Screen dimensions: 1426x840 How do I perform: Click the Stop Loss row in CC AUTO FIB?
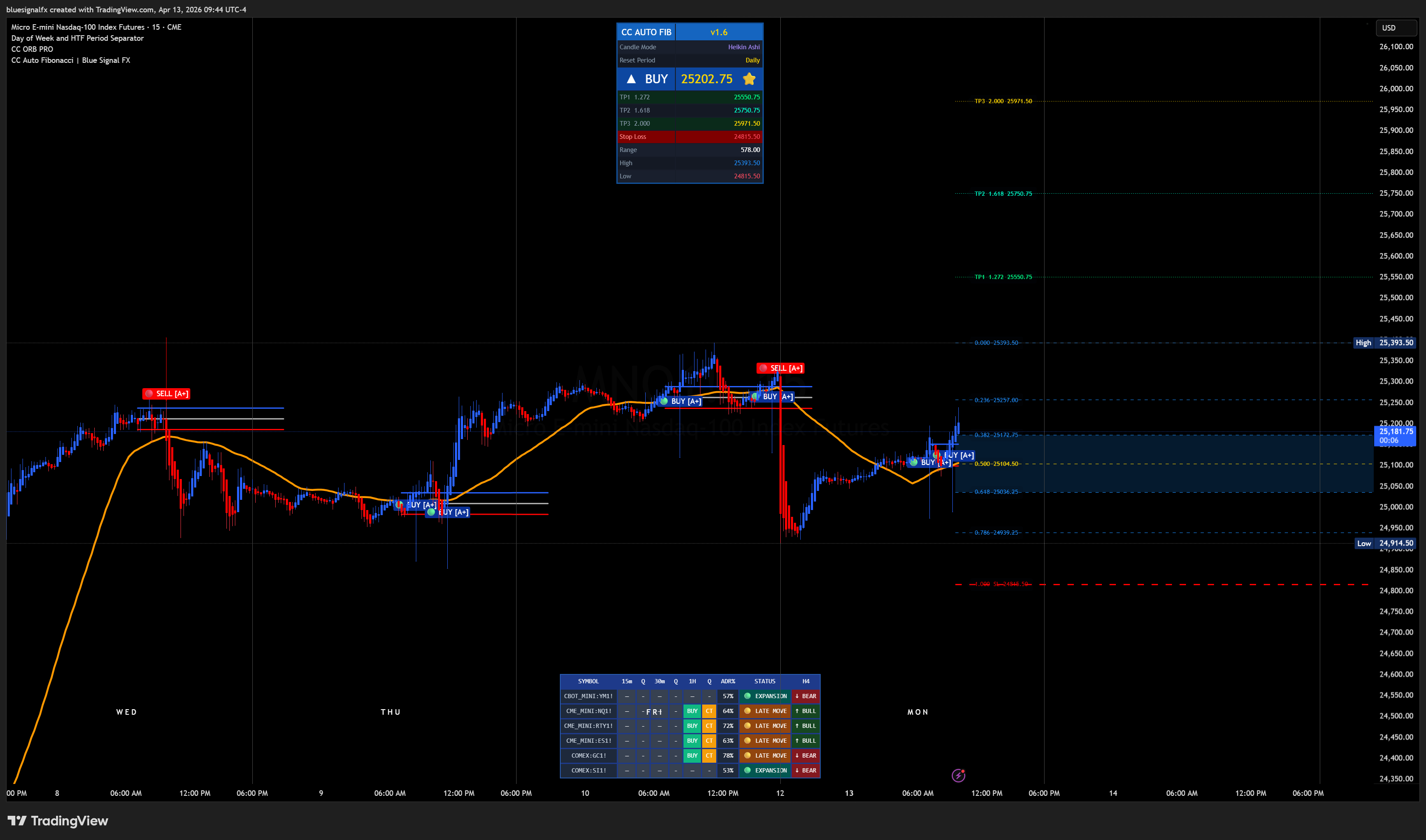(x=689, y=137)
